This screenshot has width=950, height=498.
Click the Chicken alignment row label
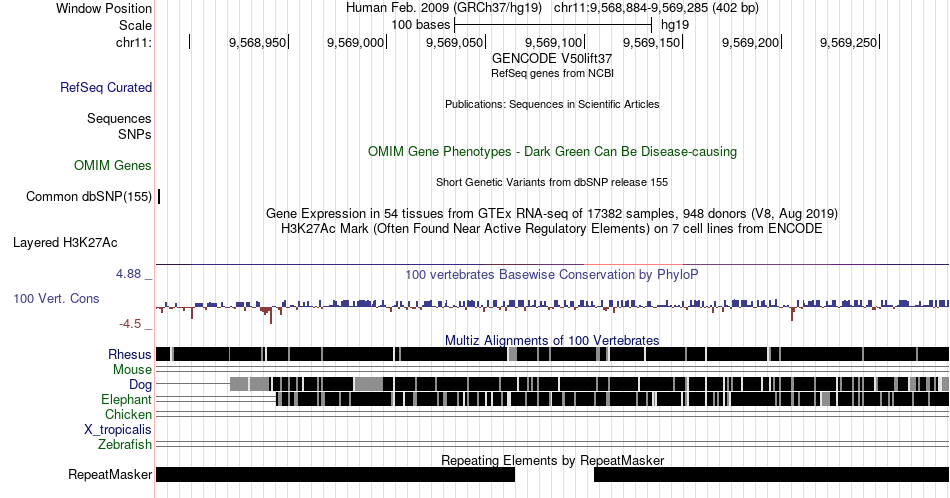(128, 414)
